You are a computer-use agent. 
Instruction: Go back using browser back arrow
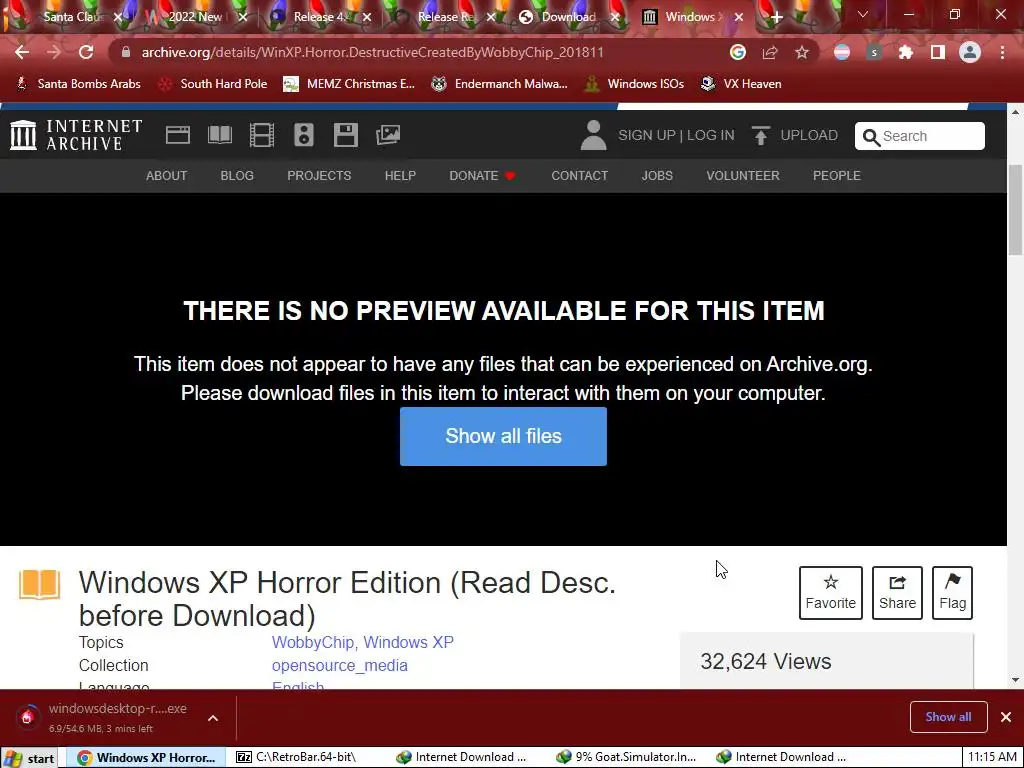point(22,52)
